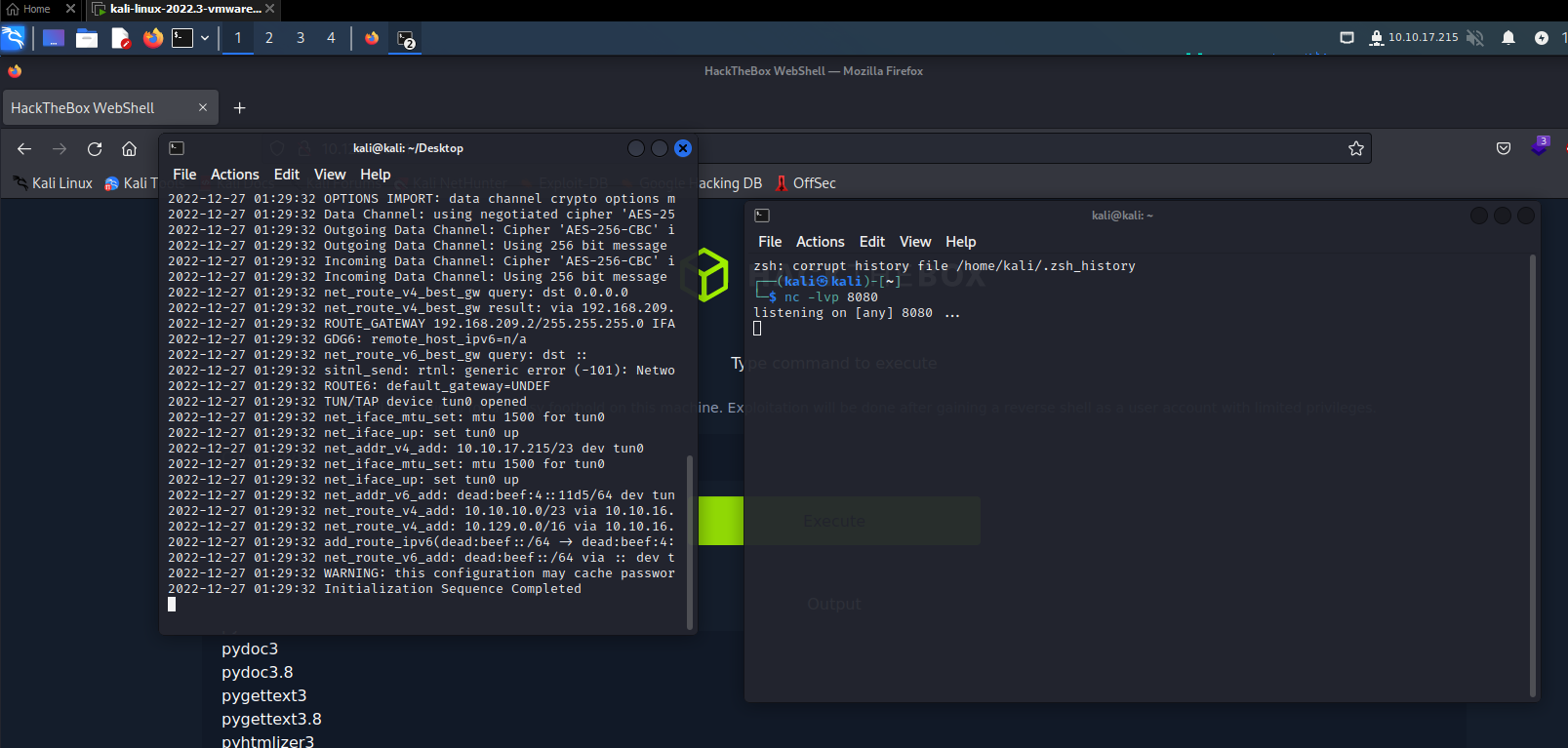Open the Kali Linux bookmark
This screenshot has height=748, width=1568.
(x=53, y=183)
